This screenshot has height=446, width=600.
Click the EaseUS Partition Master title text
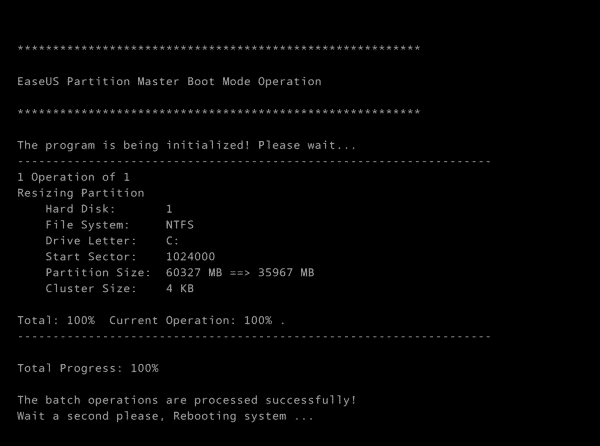(169, 81)
